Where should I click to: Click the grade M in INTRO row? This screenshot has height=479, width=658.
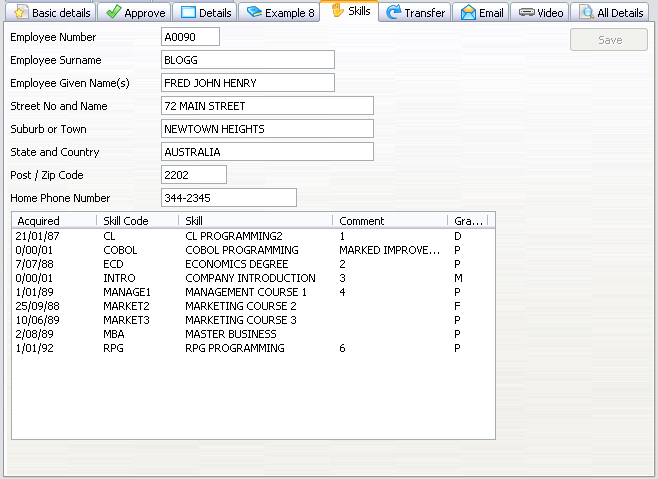coord(458,278)
